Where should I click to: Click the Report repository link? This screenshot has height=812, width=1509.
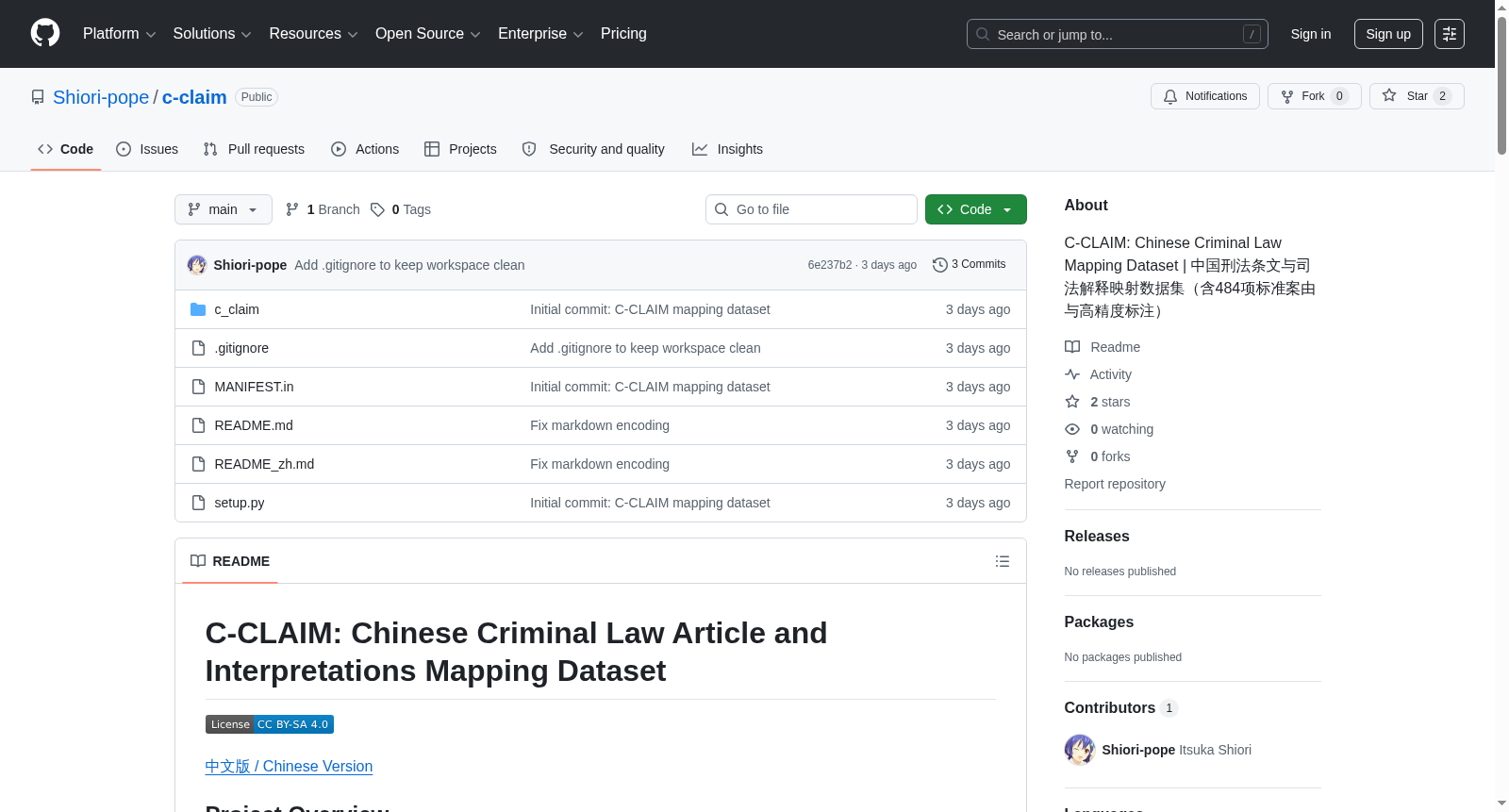click(x=1115, y=484)
